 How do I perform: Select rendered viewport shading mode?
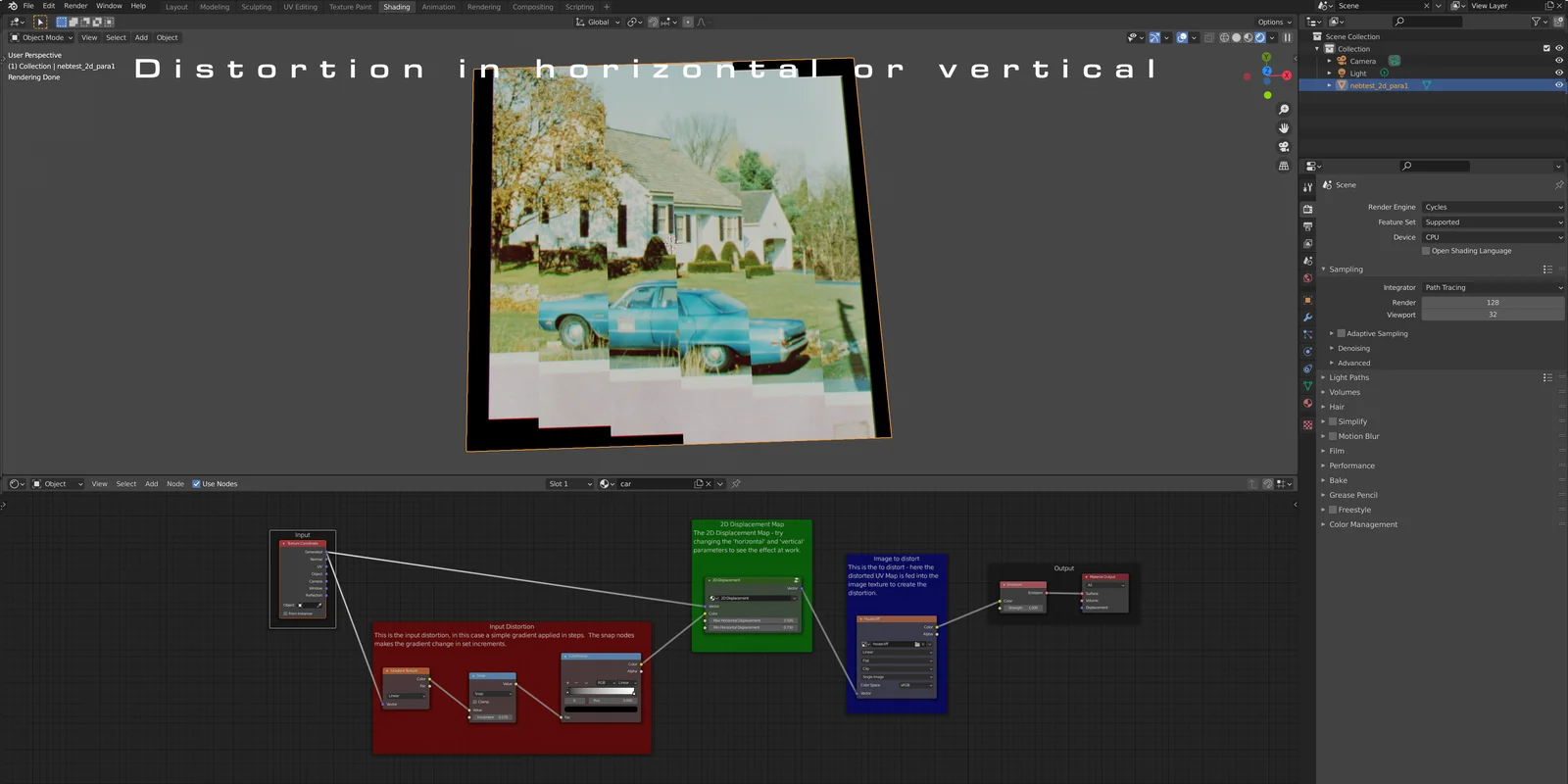click(x=1260, y=37)
